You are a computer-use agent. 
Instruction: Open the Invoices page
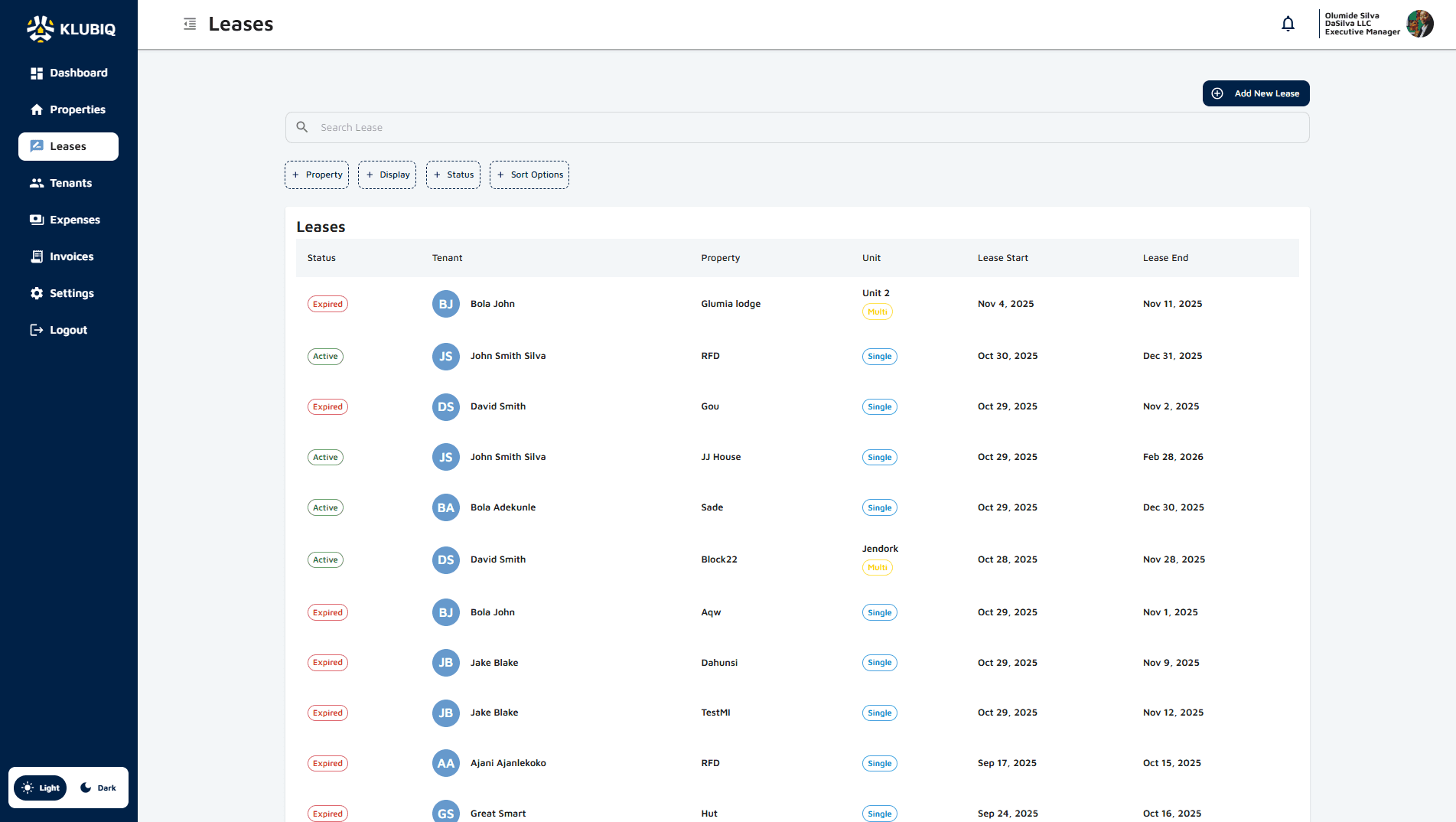pos(70,256)
